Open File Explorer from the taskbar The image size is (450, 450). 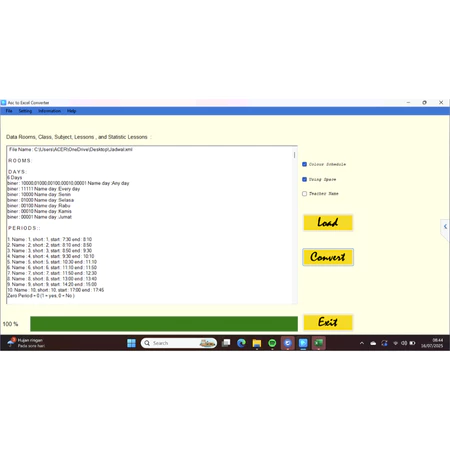[x=257, y=343]
